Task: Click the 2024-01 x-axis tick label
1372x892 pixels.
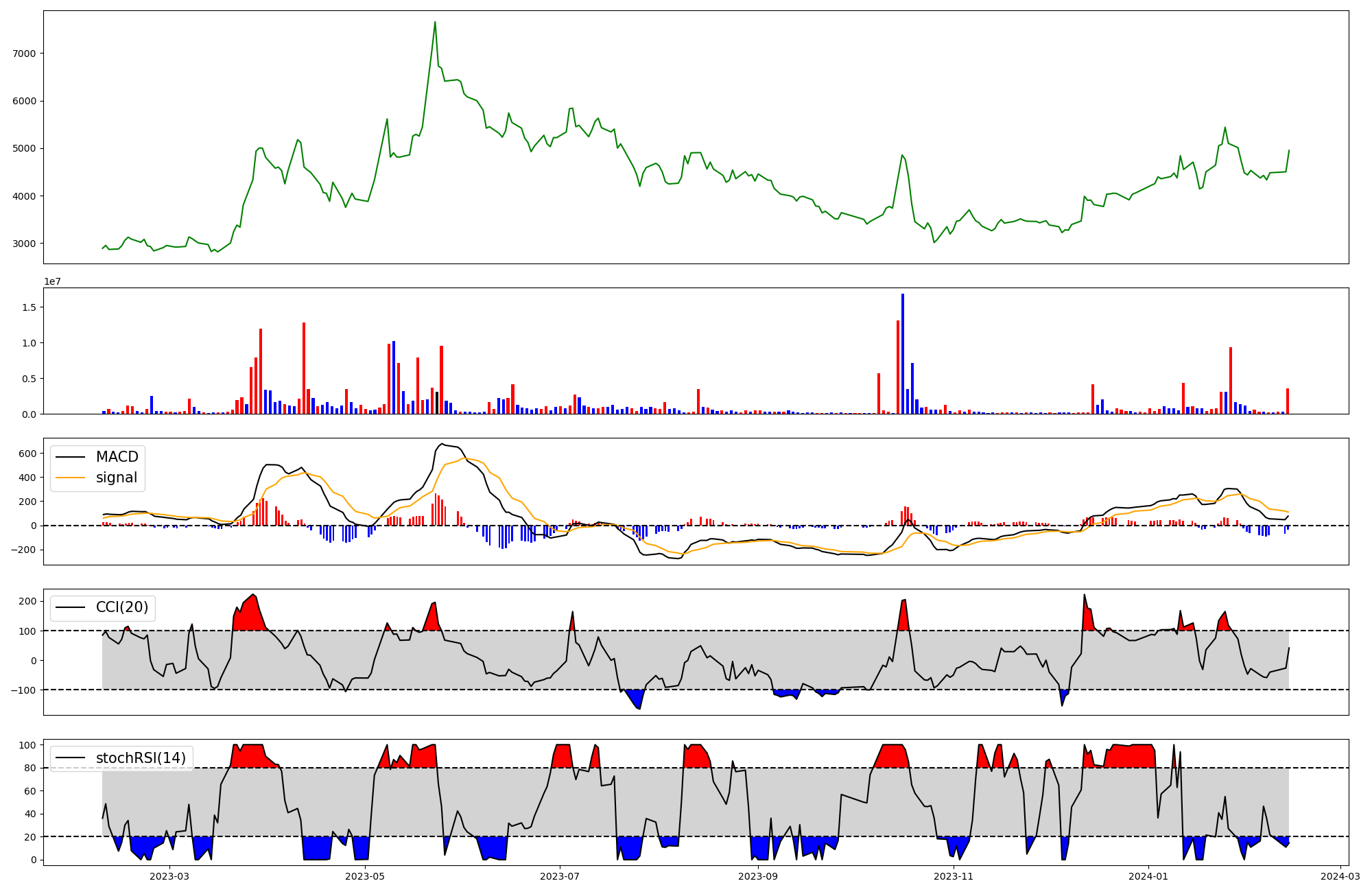Action: coord(1148,876)
